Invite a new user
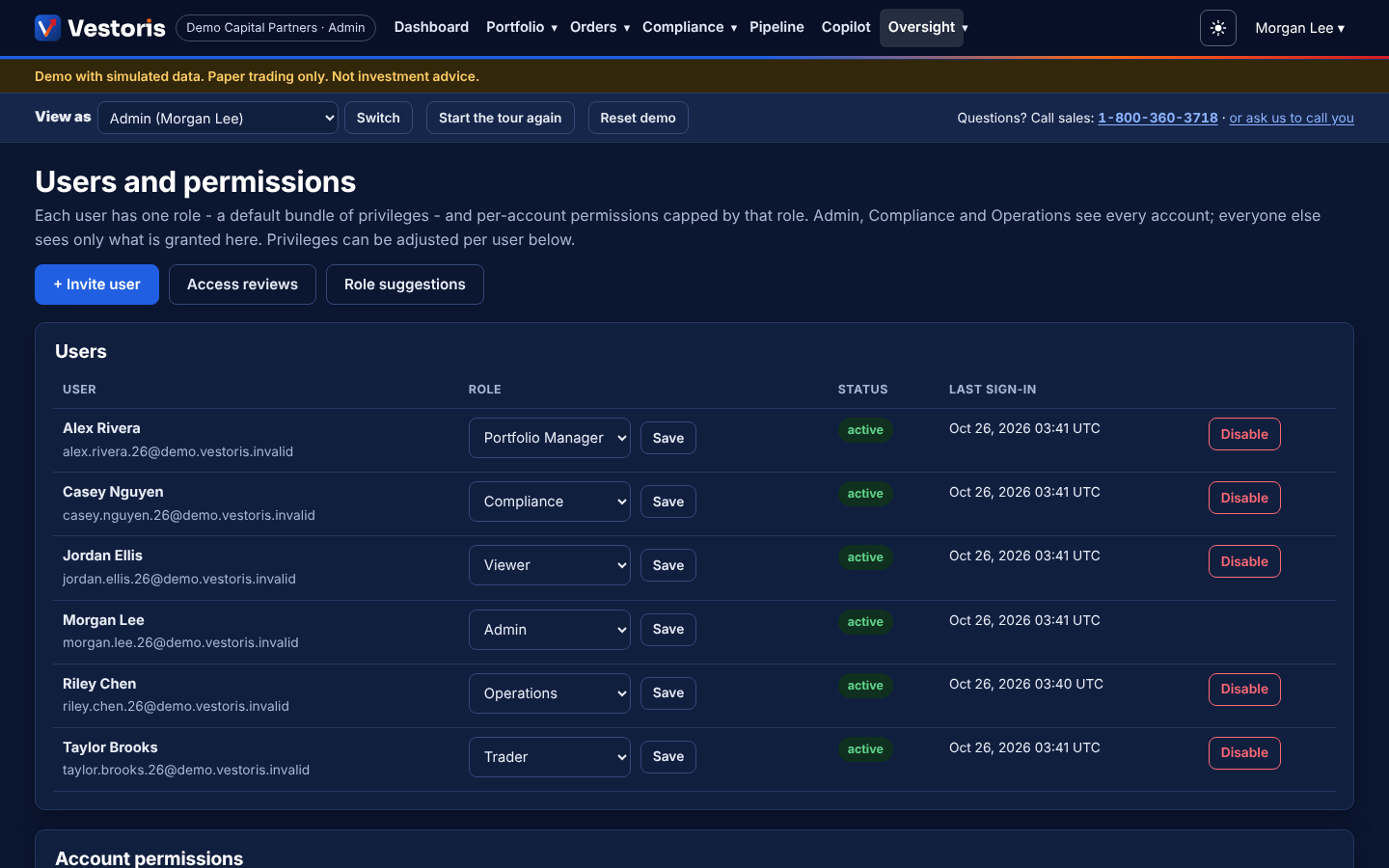1389x868 pixels. (x=96, y=285)
